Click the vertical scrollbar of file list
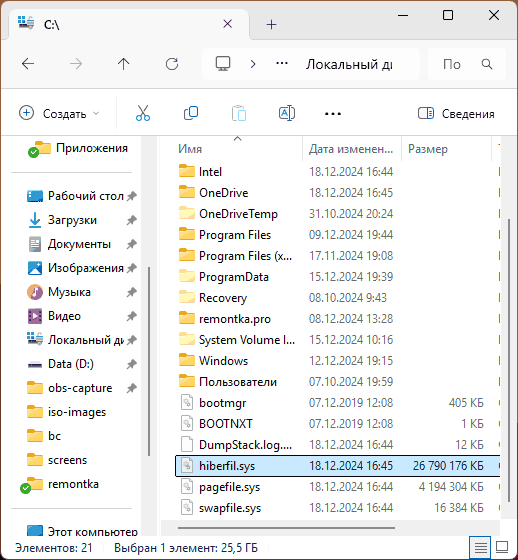This screenshot has width=518, height=560. pyautogui.click(x=509, y=361)
